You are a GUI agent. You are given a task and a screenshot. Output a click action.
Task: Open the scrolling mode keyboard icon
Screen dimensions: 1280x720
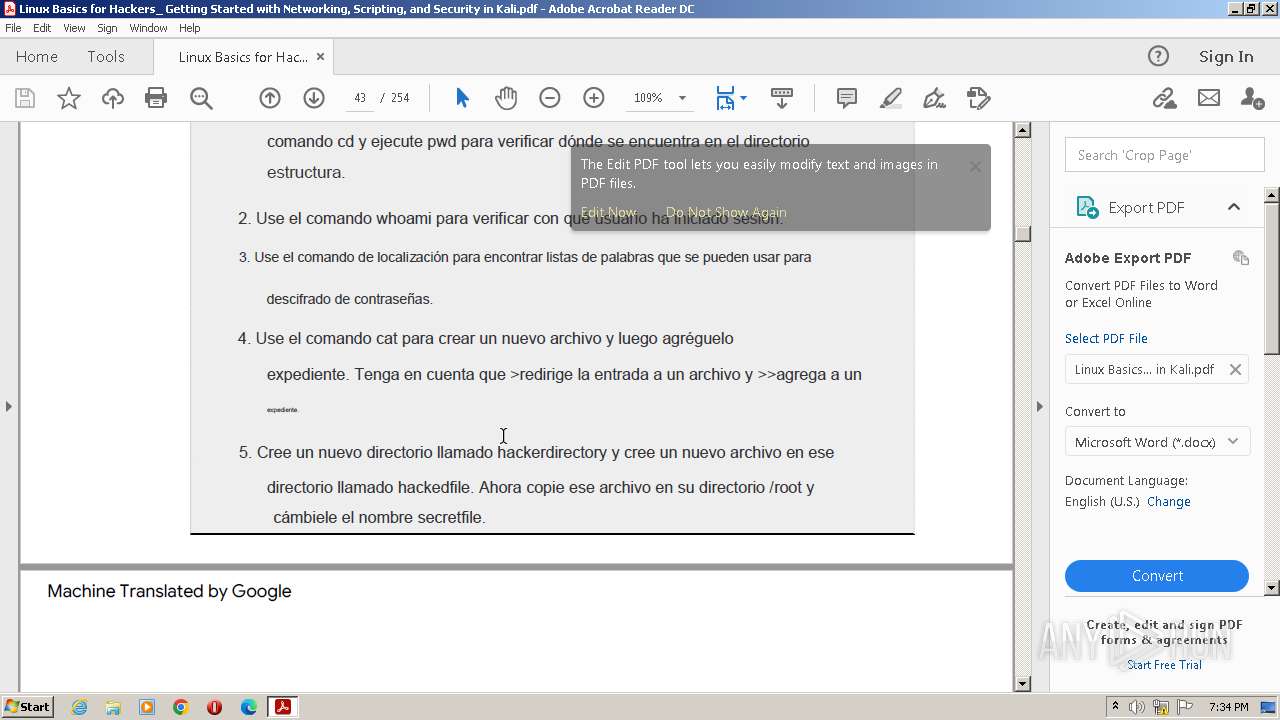point(782,98)
